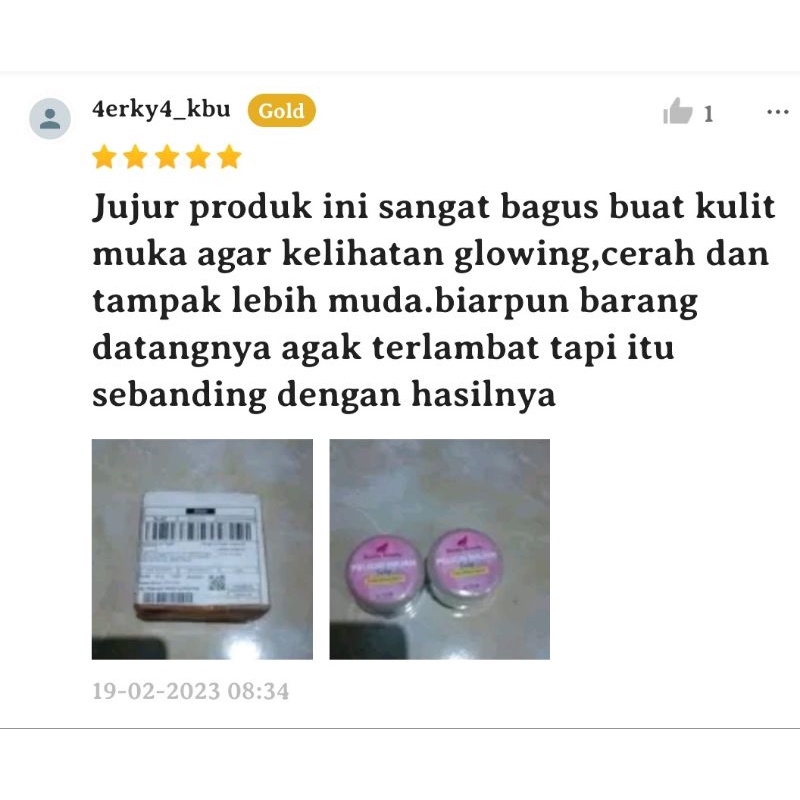Click the Gold membership badge
The width and height of the screenshot is (800, 800).
tap(282, 111)
